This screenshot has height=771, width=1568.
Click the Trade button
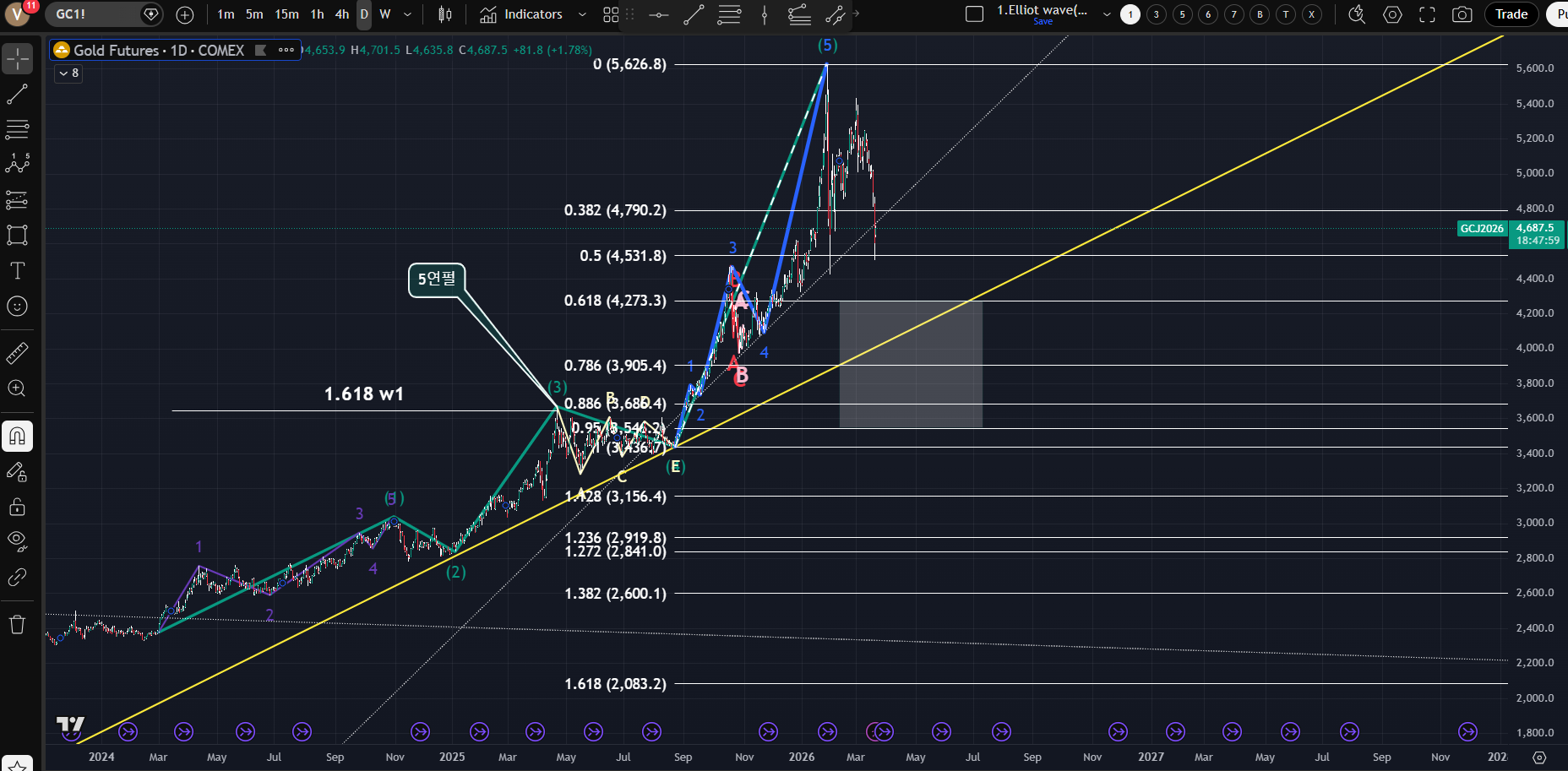[1511, 14]
